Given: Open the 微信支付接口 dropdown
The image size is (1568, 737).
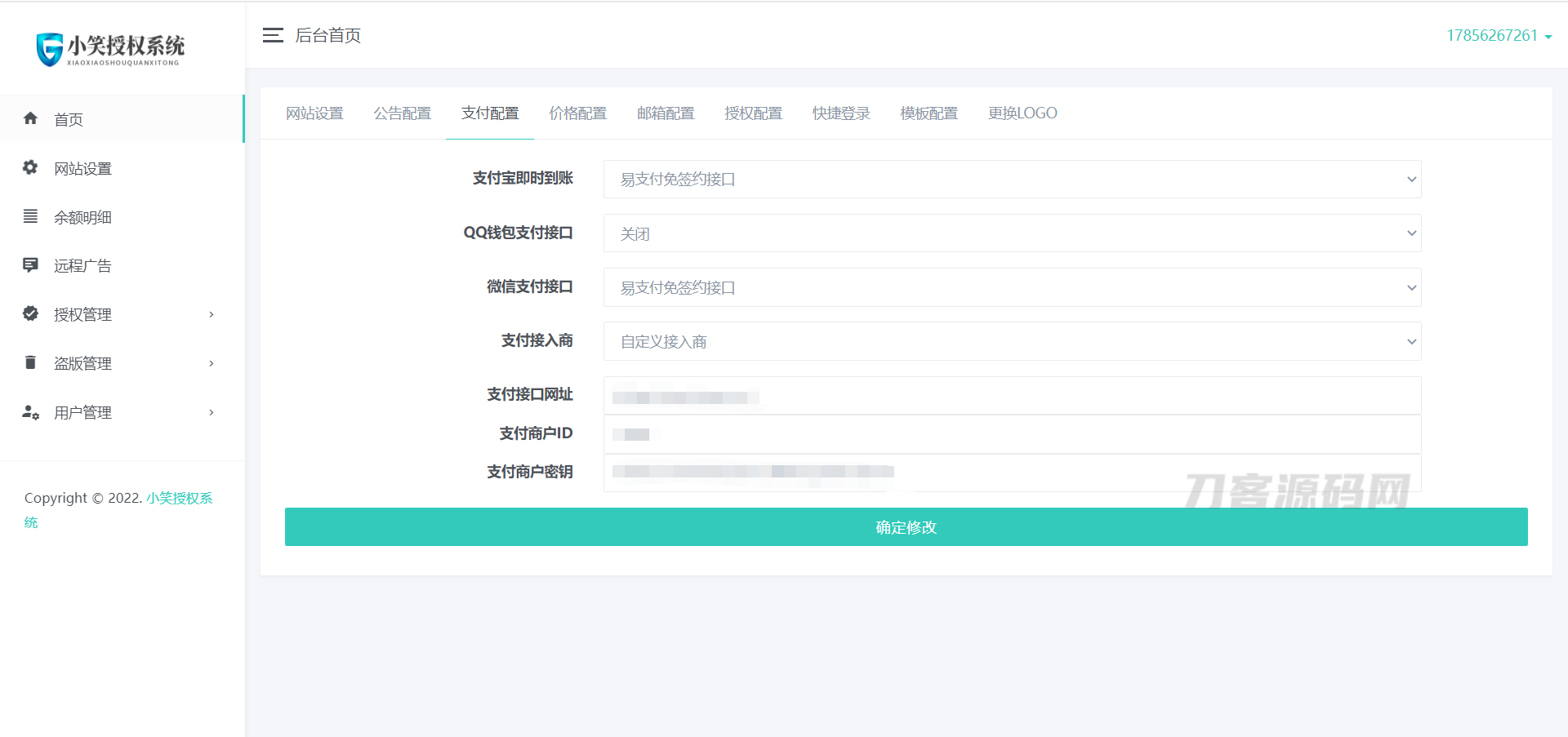Looking at the screenshot, I should point(1012,287).
